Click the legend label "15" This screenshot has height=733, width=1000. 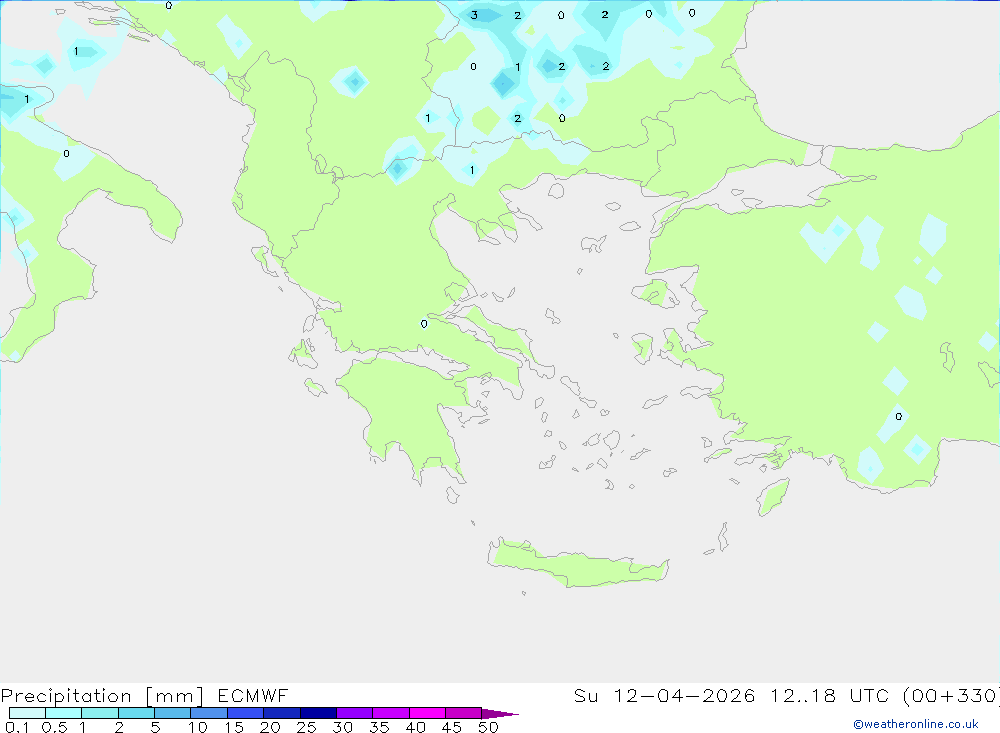234,727
